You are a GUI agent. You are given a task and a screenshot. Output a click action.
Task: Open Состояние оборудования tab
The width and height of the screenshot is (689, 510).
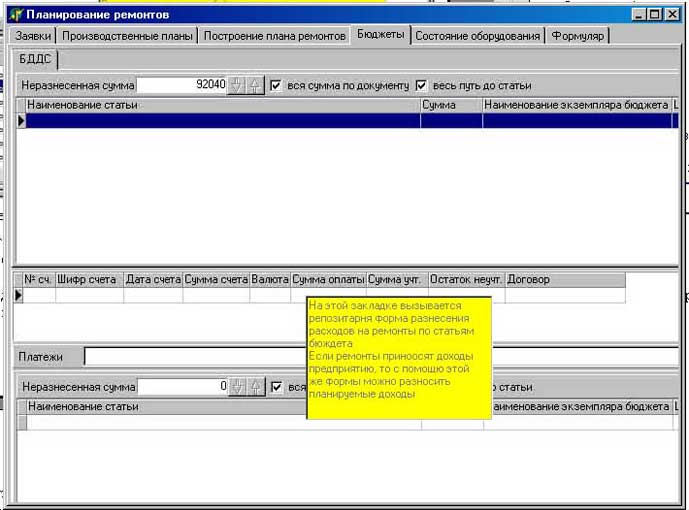point(477,36)
